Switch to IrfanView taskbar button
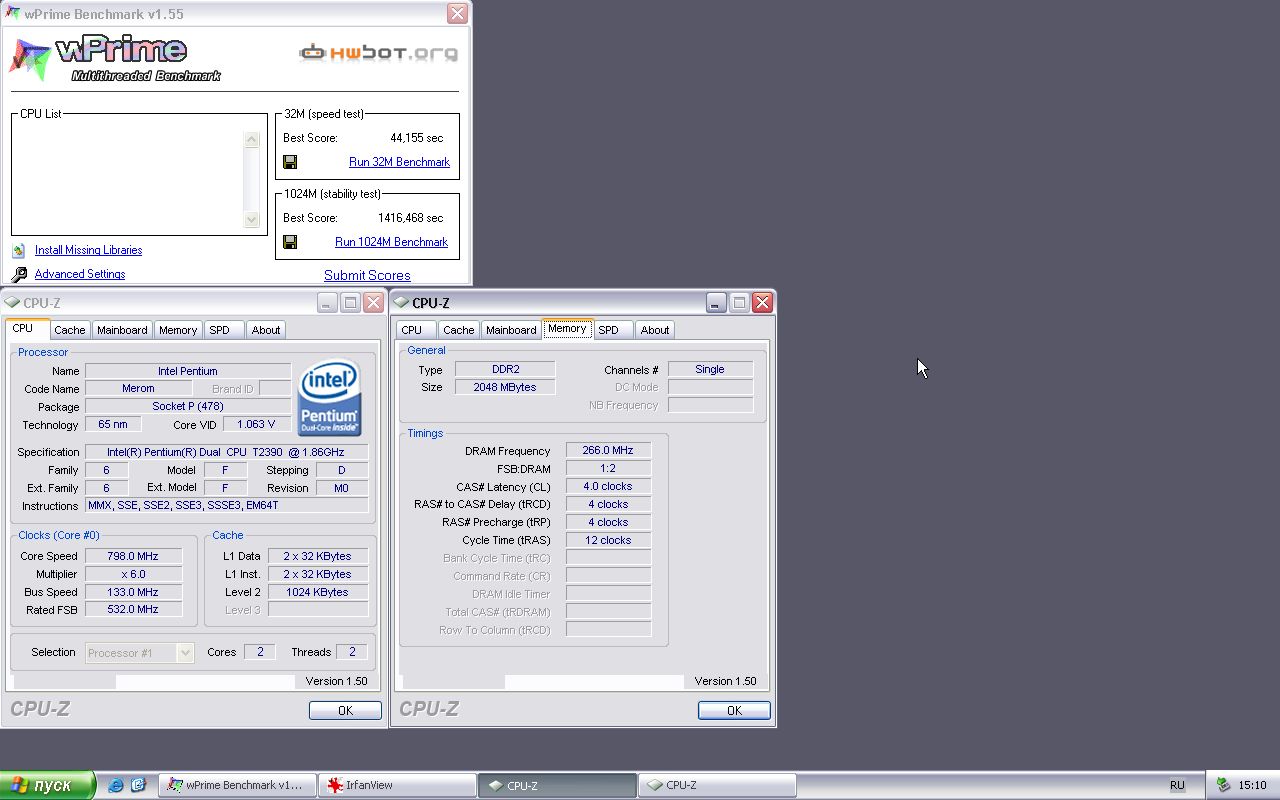 [398, 785]
